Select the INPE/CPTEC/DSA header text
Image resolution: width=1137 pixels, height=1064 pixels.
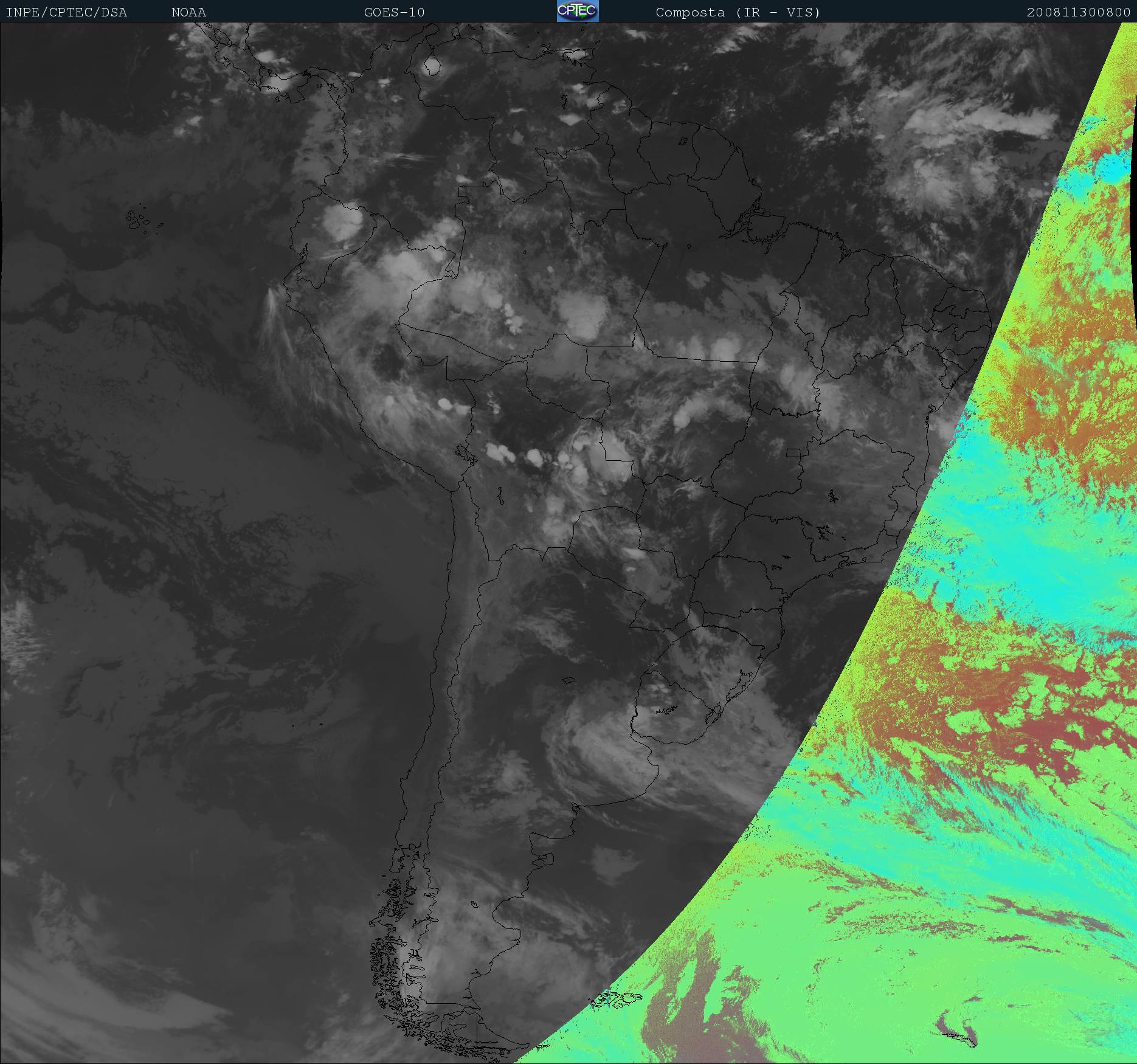(x=66, y=12)
